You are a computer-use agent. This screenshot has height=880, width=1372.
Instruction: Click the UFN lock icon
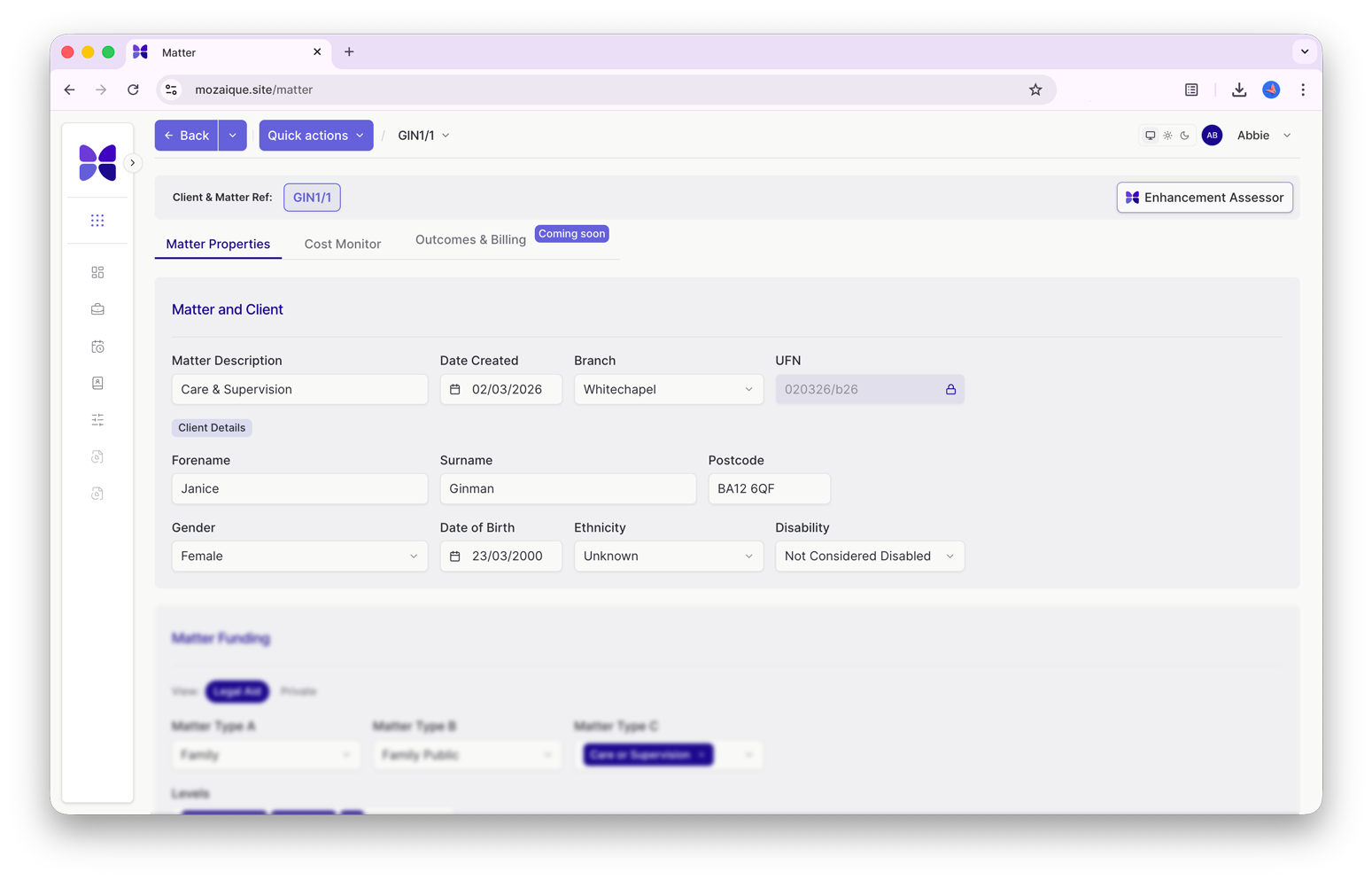tap(950, 390)
